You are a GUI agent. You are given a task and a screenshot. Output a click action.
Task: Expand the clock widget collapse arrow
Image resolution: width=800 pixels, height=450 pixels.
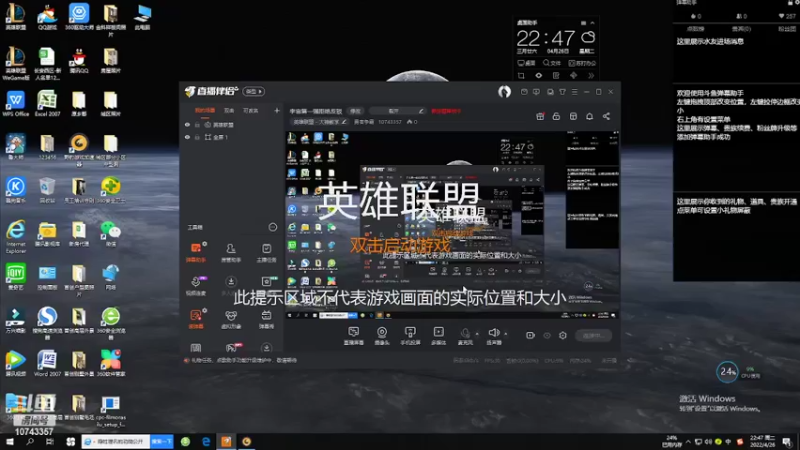(592, 23)
